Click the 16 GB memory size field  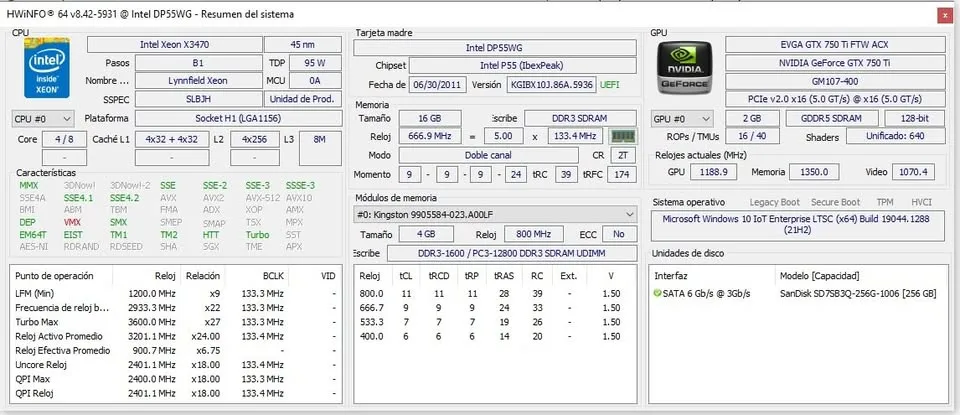[x=430, y=118]
